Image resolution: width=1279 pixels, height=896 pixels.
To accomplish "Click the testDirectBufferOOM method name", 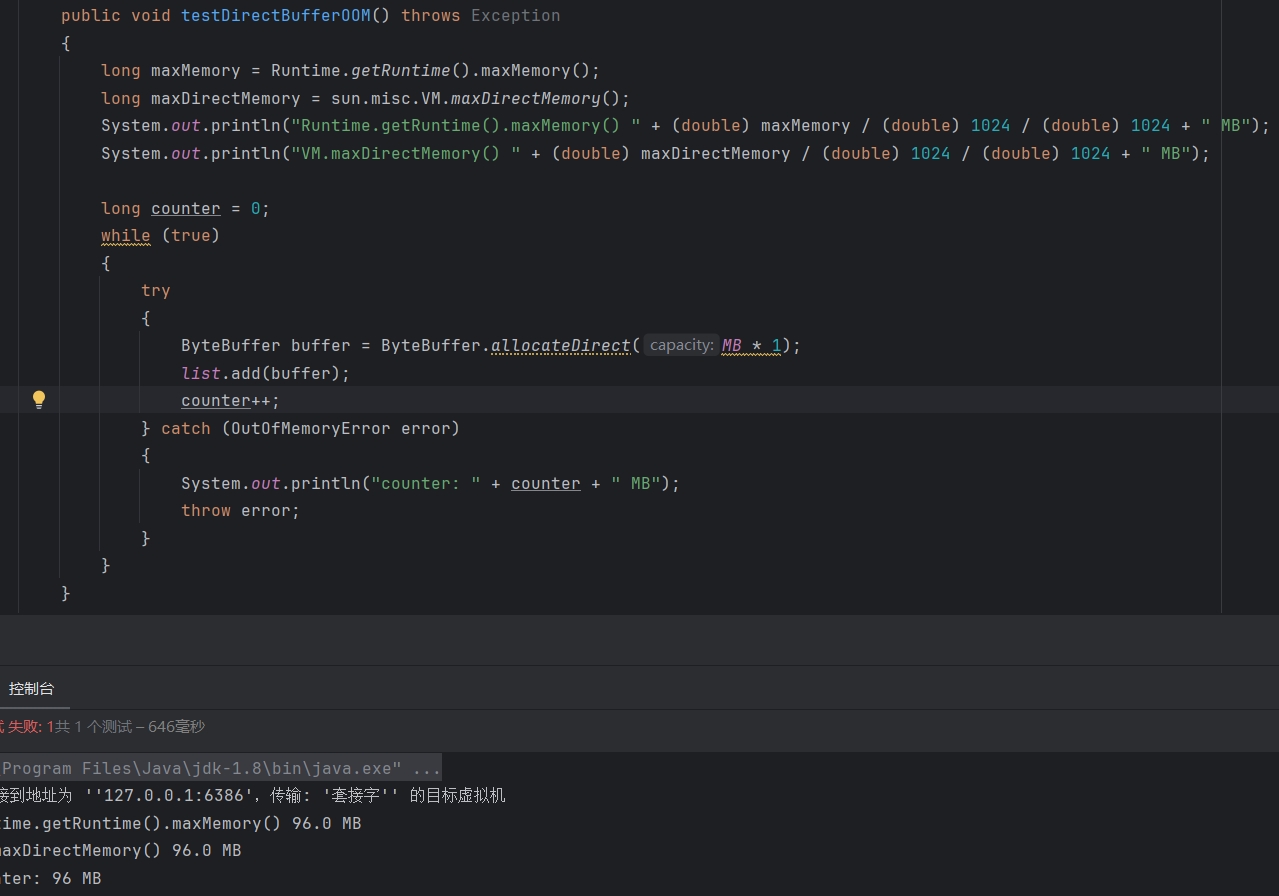I will click(x=276, y=16).
